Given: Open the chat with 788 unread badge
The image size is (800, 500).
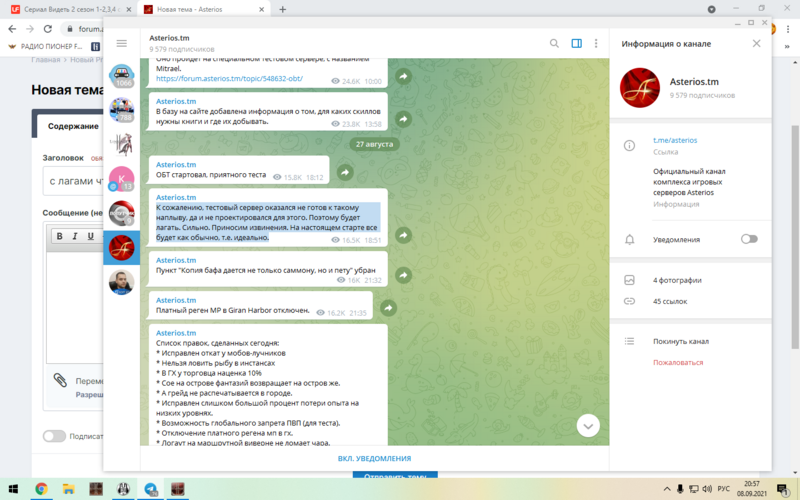Looking at the screenshot, I should [x=121, y=110].
